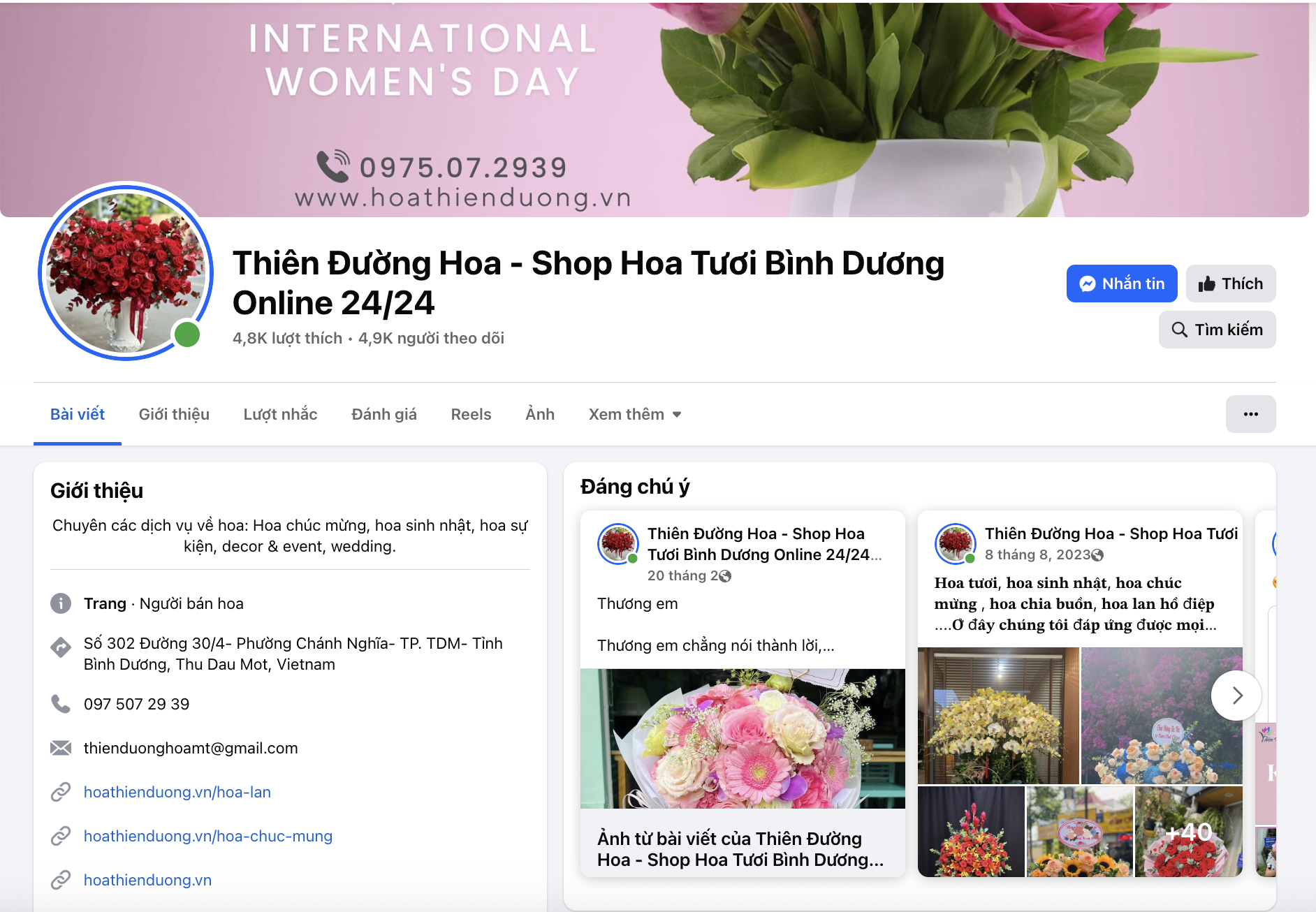The image size is (1316, 912).
Task: Open the Reels tab
Action: point(471,414)
